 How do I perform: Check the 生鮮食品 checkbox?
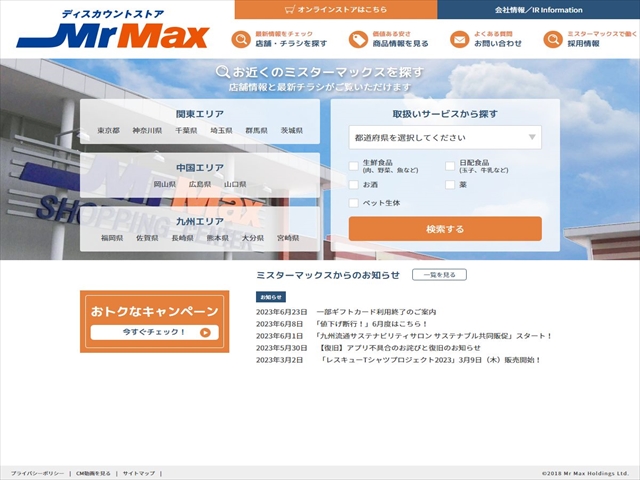pos(353,166)
